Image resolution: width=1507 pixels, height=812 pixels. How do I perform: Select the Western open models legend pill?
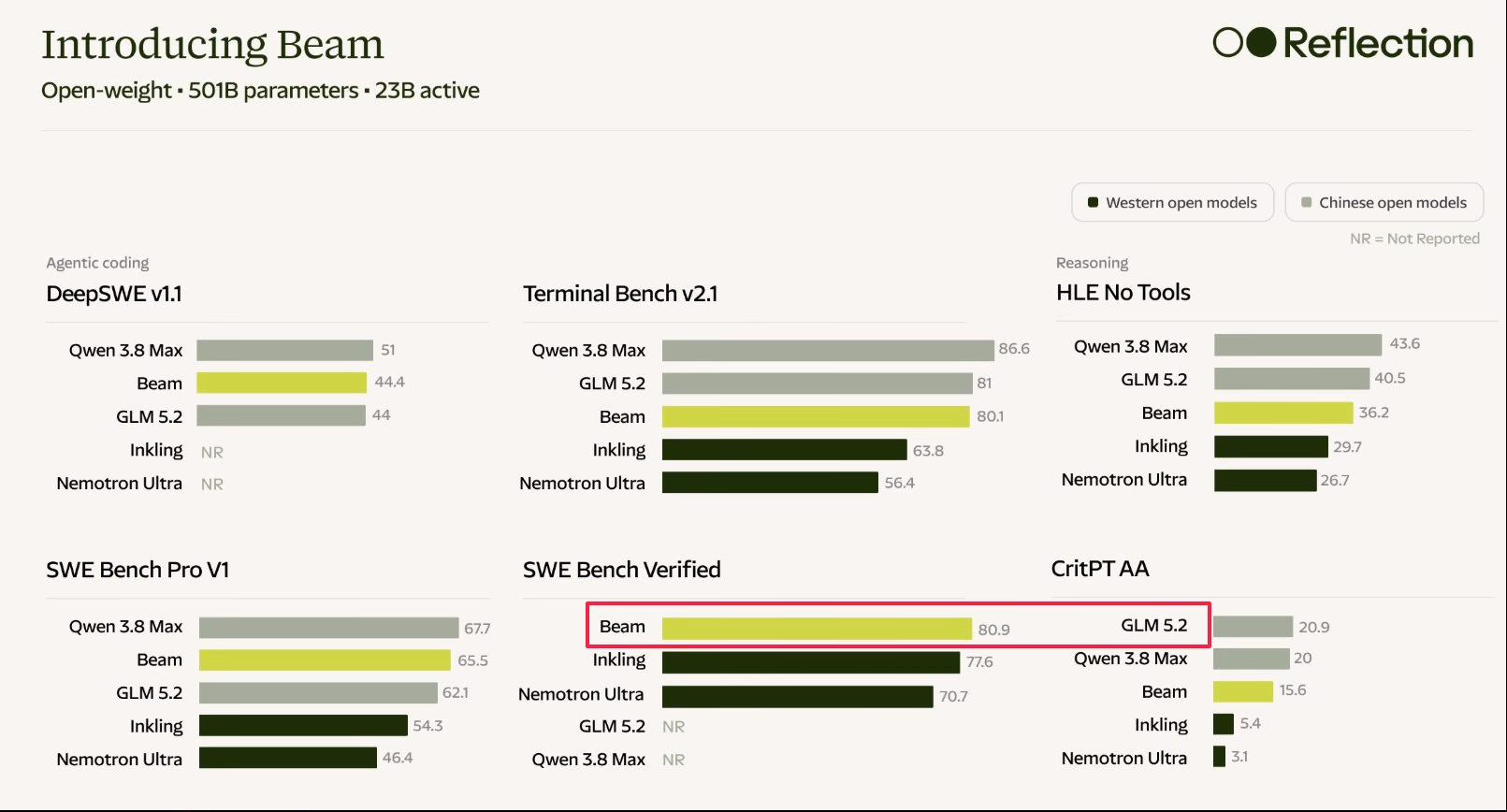pyautogui.click(x=1172, y=202)
